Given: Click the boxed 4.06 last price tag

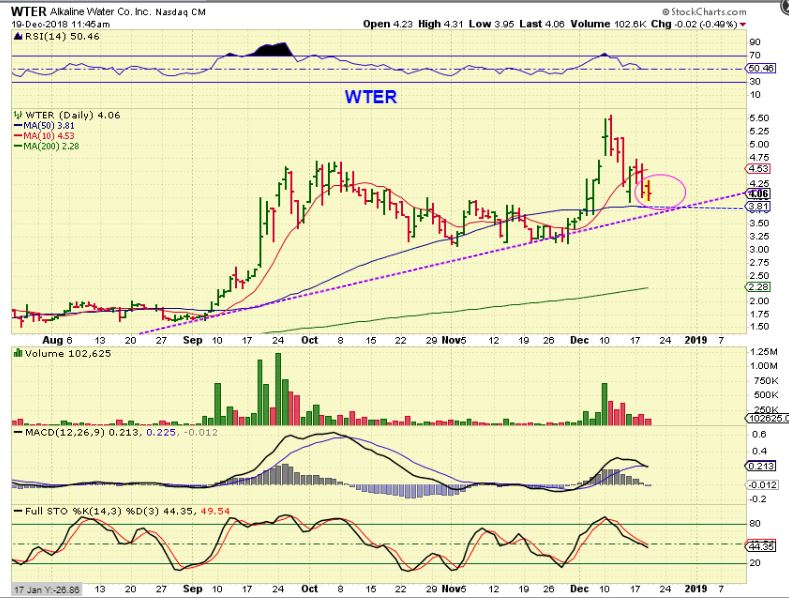Looking at the screenshot, I should pyautogui.click(x=759, y=194).
